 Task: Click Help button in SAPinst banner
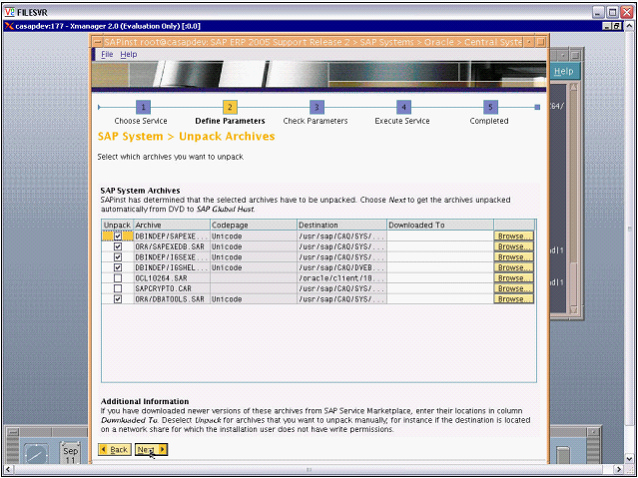tap(563, 71)
